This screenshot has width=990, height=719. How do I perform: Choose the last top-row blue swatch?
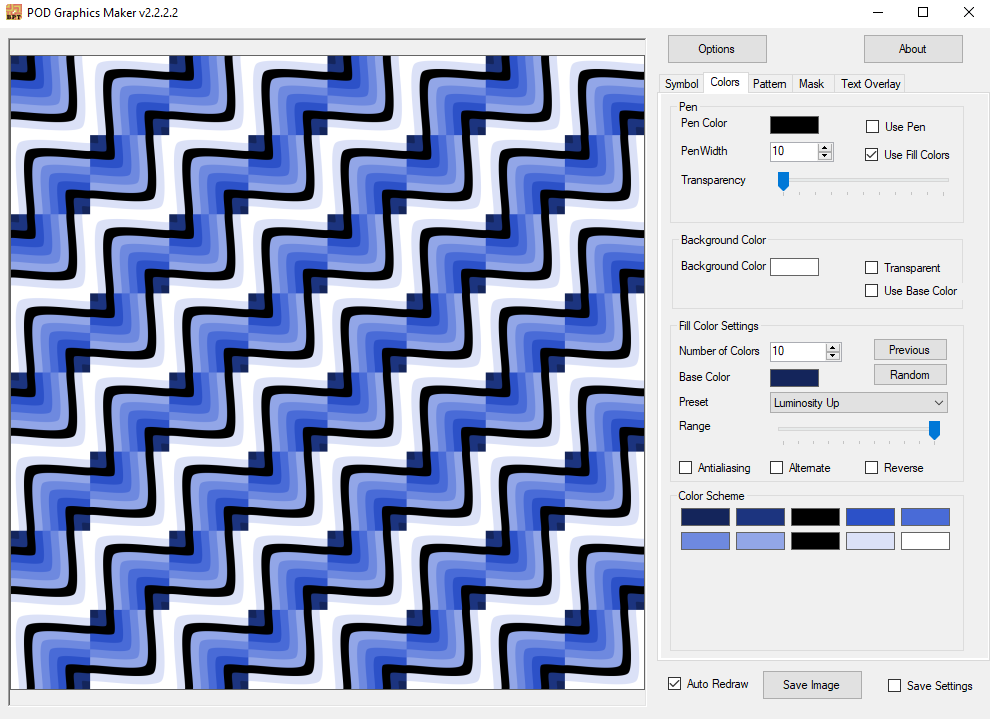pos(925,517)
